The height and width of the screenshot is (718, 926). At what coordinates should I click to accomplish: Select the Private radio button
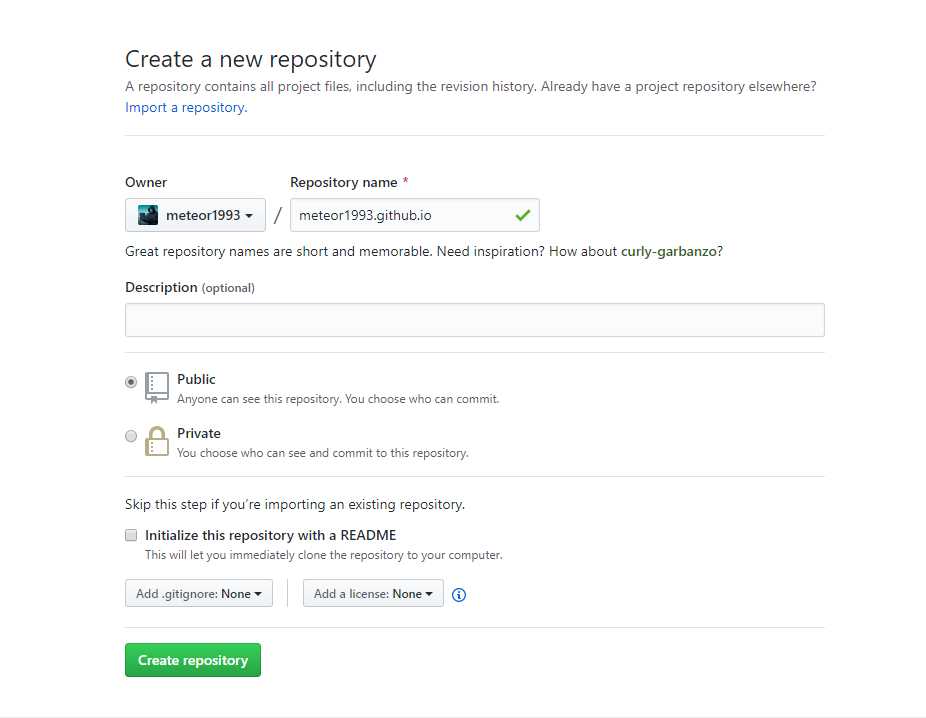[x=131, y=436]
